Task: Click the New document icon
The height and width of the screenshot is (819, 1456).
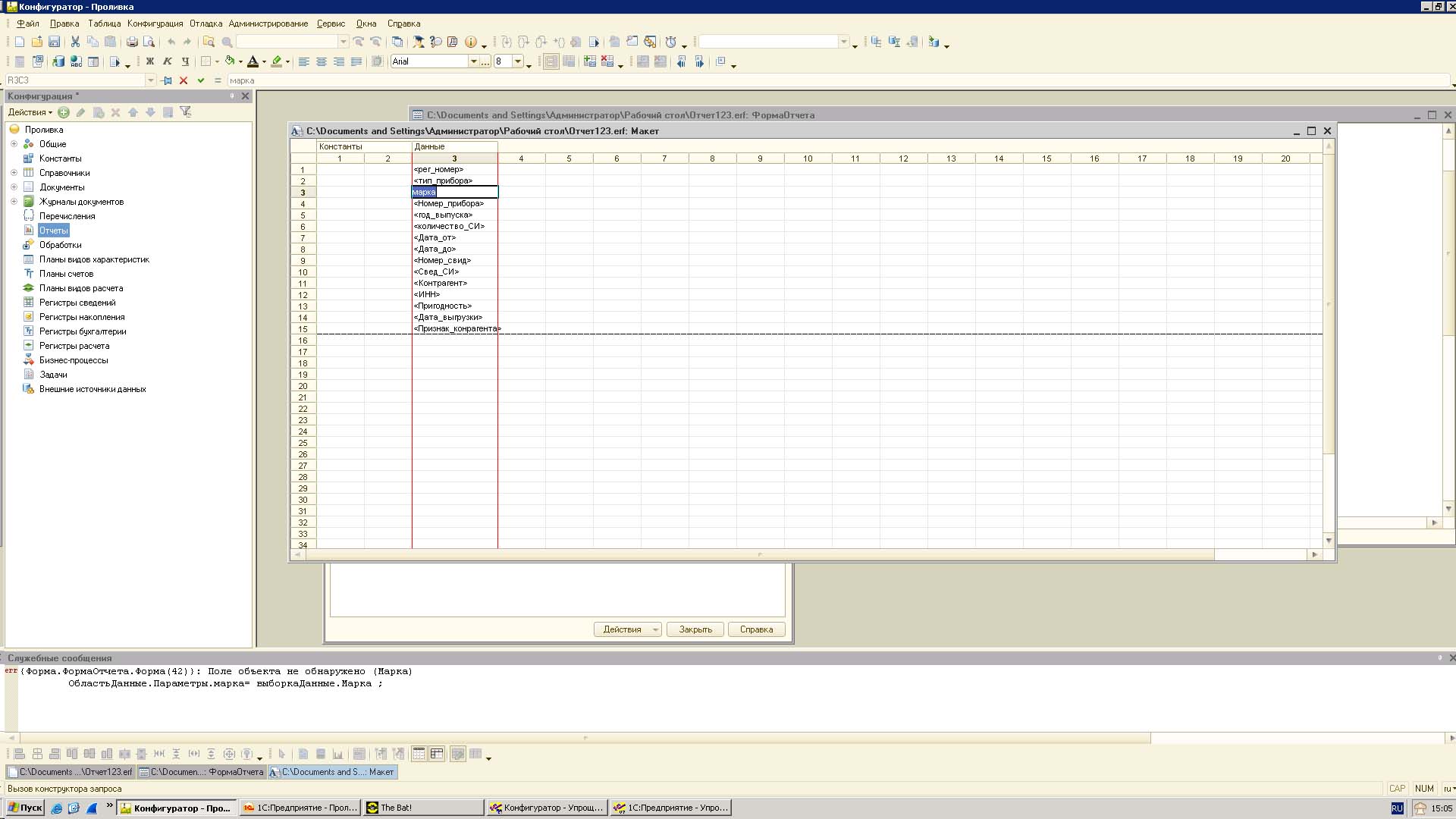Action: [20, 42]
